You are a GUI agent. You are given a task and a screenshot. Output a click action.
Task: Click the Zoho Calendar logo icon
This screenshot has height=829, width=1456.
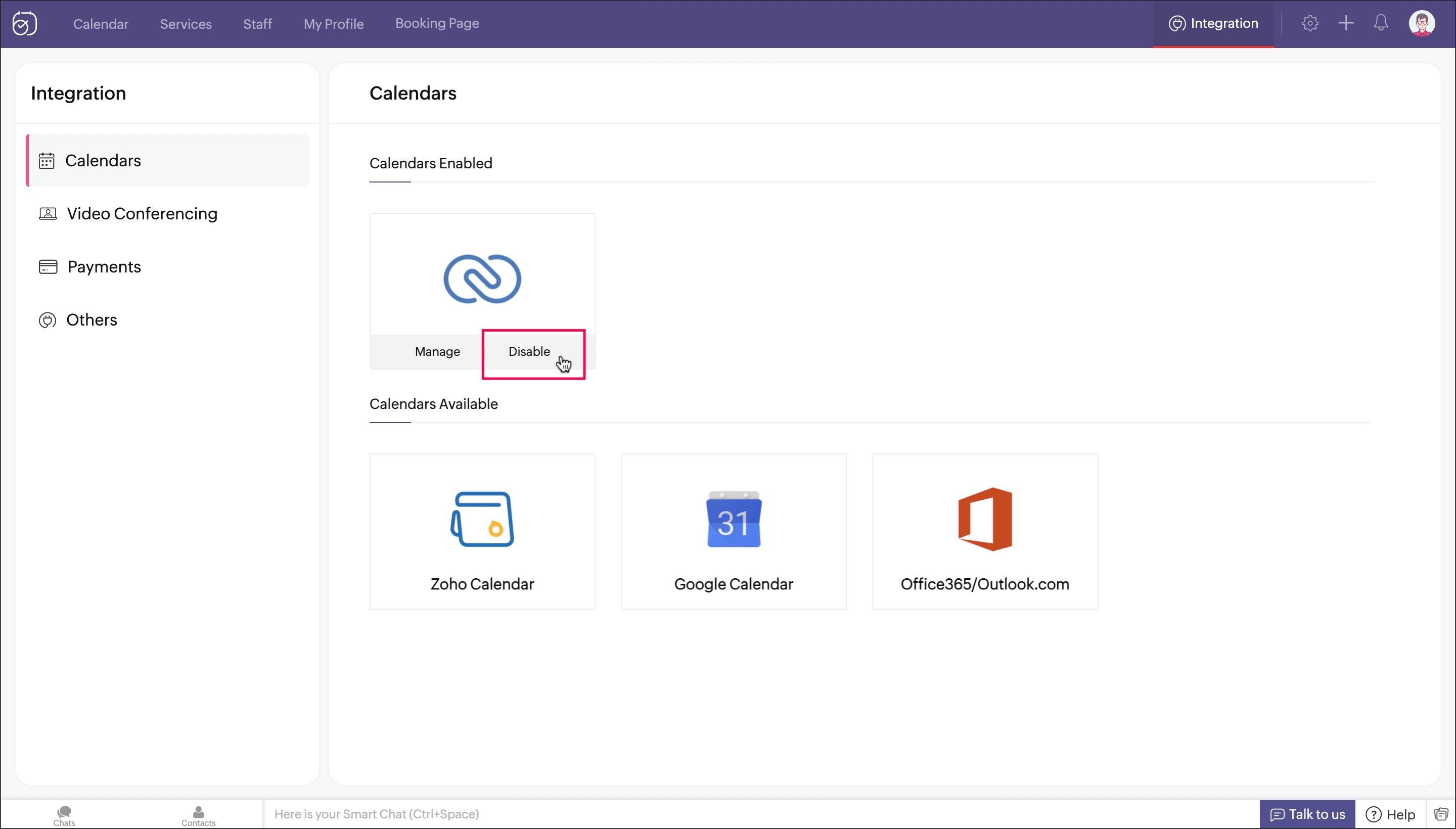pos(482,519)
